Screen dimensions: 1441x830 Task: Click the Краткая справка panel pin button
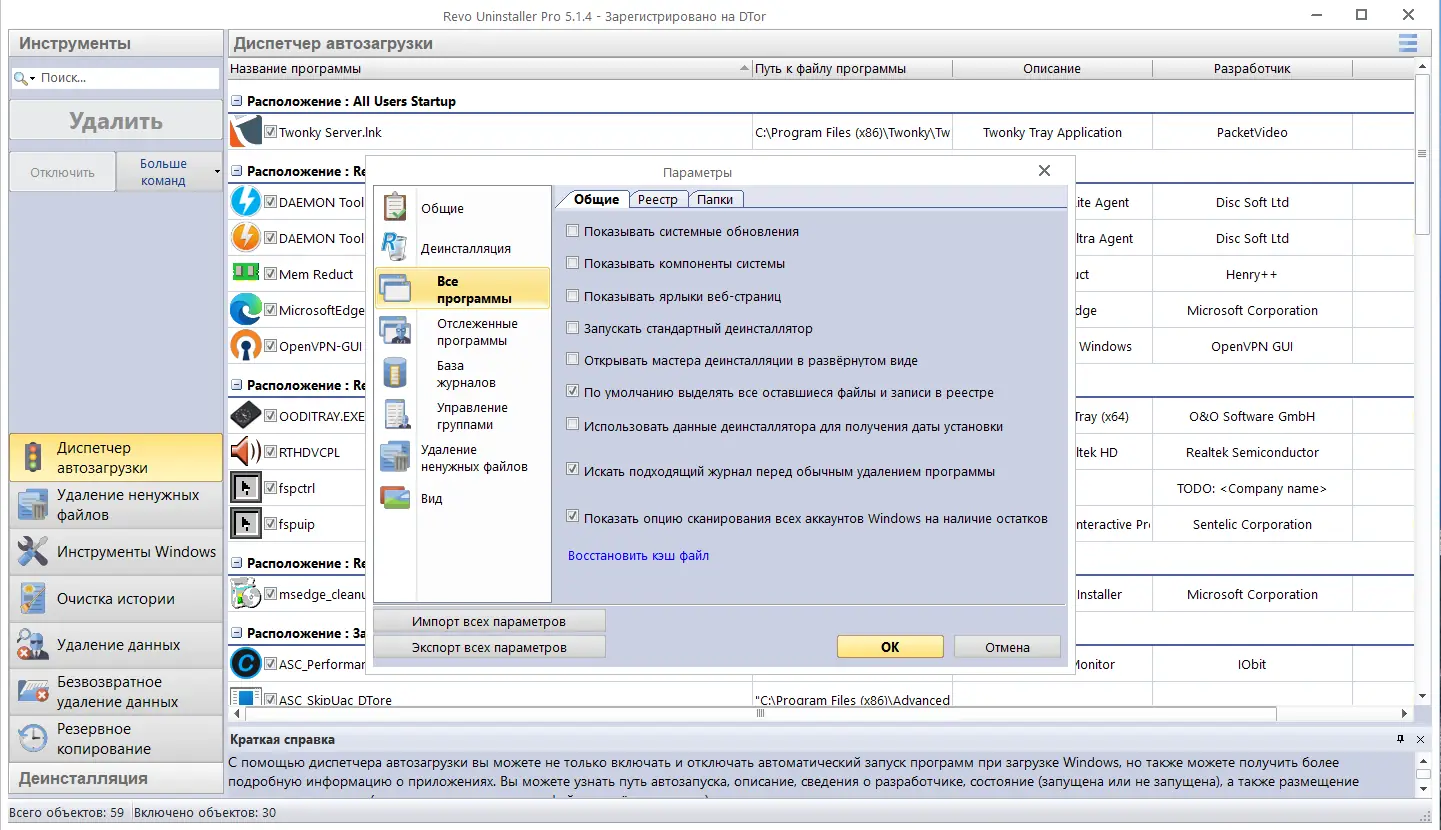pos(1401,739)
